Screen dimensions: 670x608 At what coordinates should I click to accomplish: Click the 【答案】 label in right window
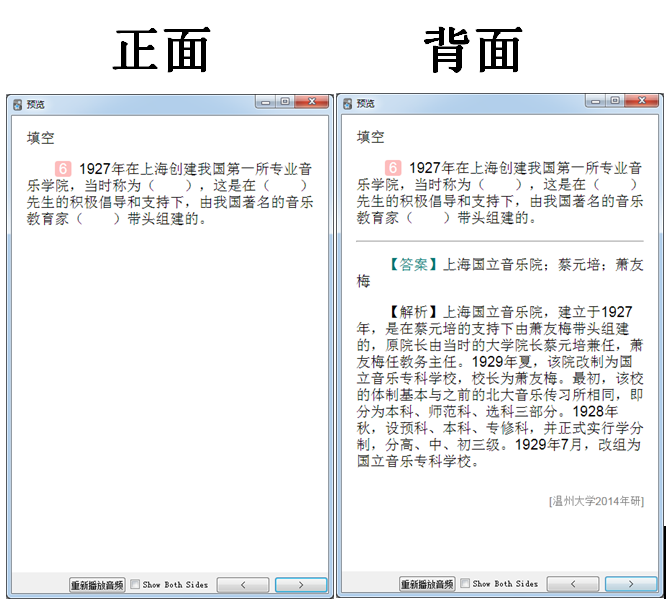click(414, 264)
